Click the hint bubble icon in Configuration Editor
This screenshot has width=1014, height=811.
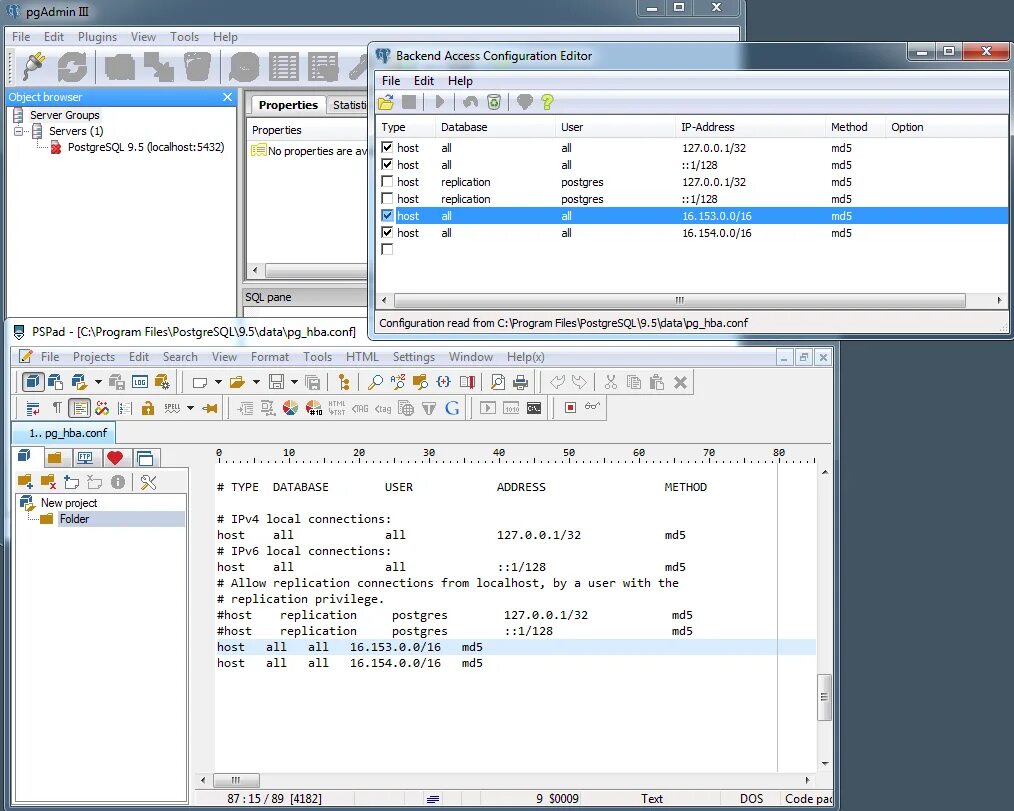pos(524,102)
